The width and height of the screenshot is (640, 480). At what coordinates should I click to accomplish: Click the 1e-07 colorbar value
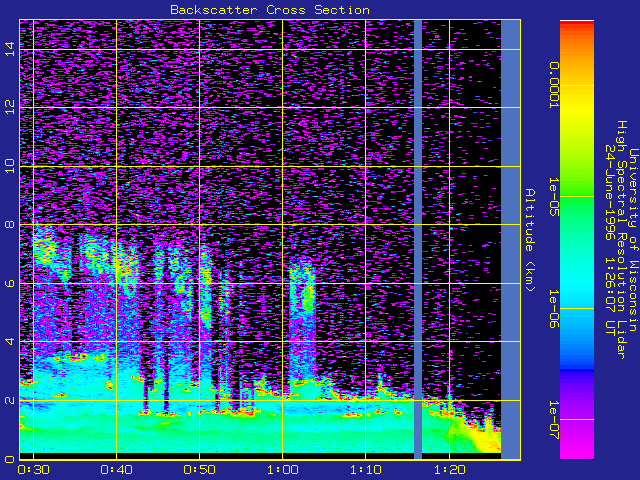tap(553, 420)
